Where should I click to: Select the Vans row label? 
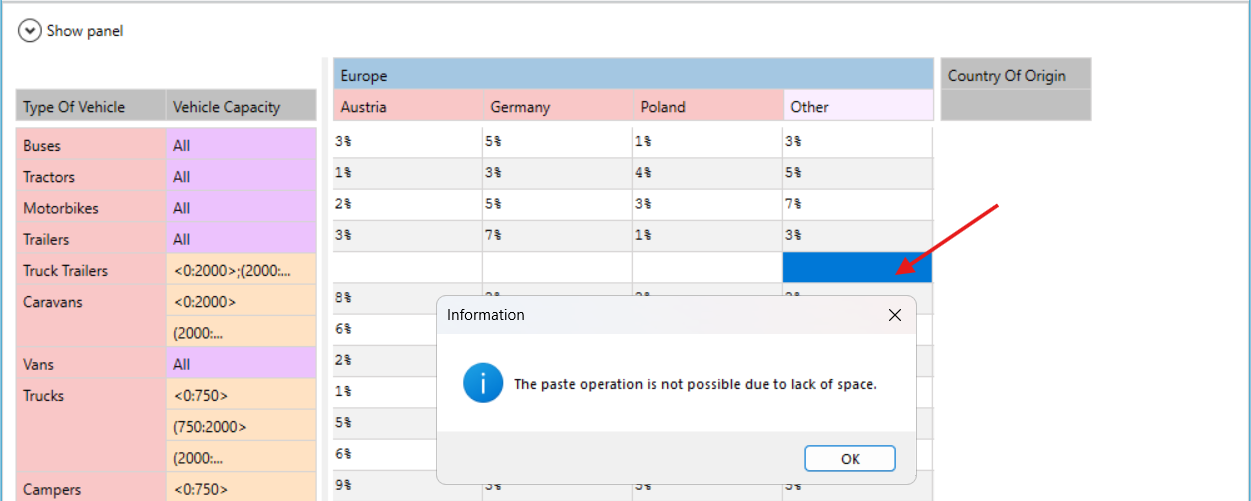coord(91,364)
